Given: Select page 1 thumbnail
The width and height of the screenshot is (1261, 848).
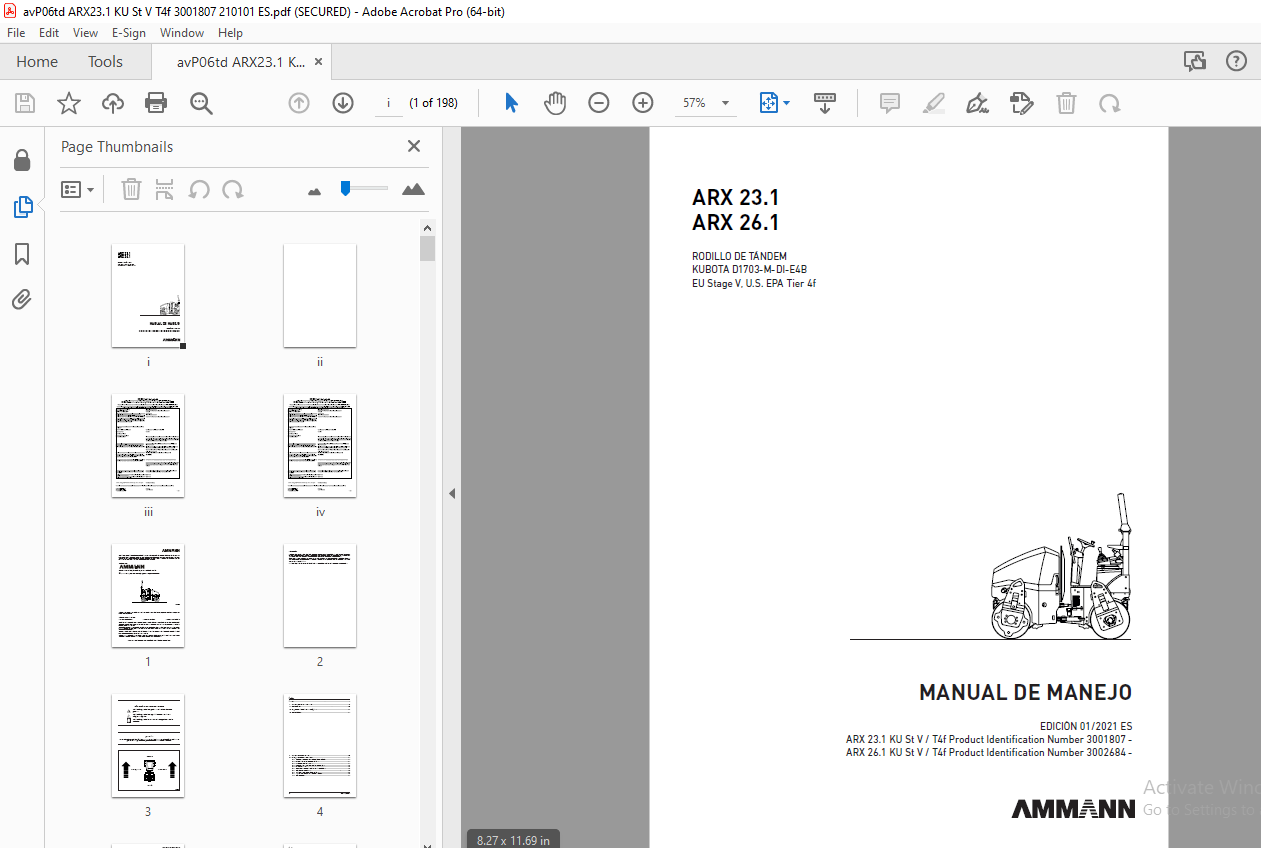Looking at the screenshot, I should click(148, 596).
